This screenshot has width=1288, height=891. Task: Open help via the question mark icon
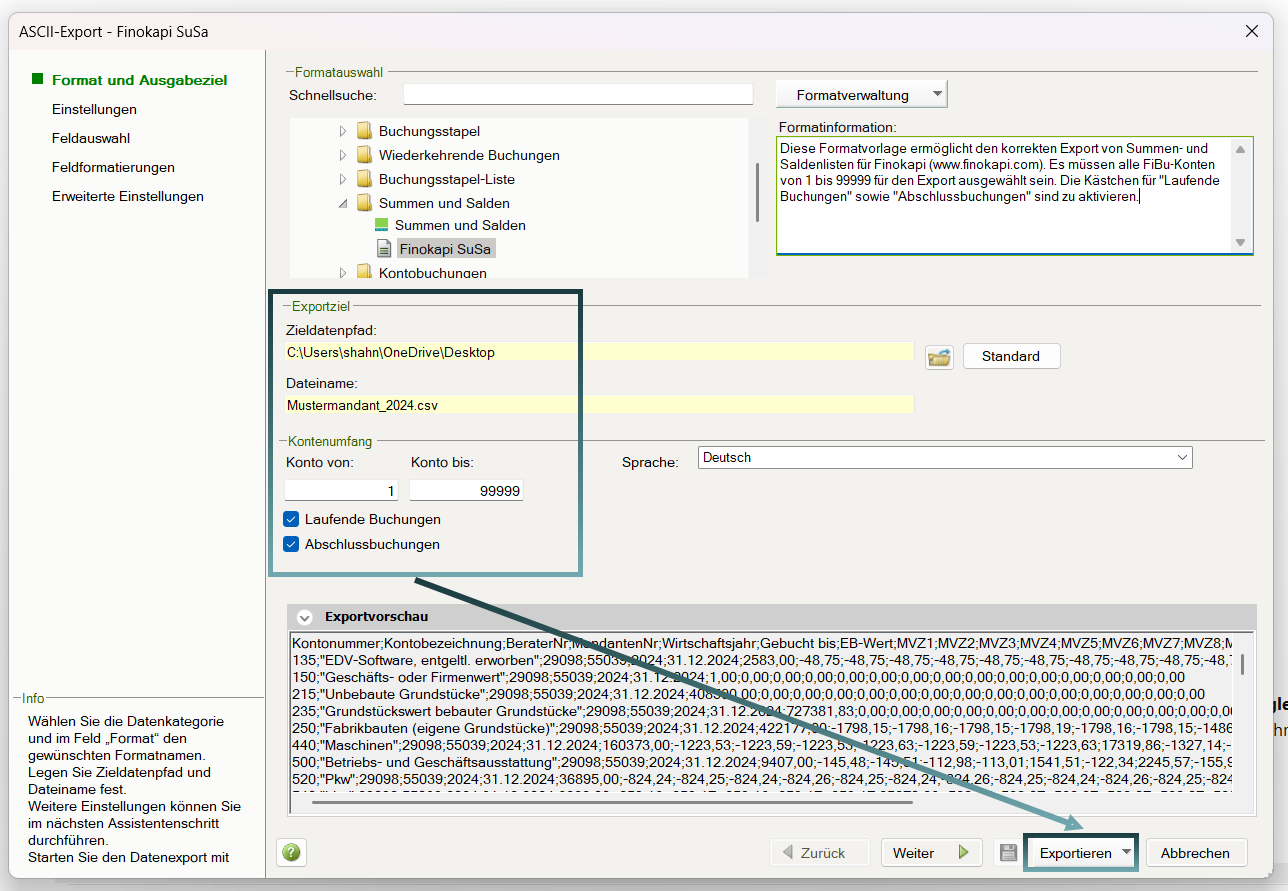pos(291,853)
